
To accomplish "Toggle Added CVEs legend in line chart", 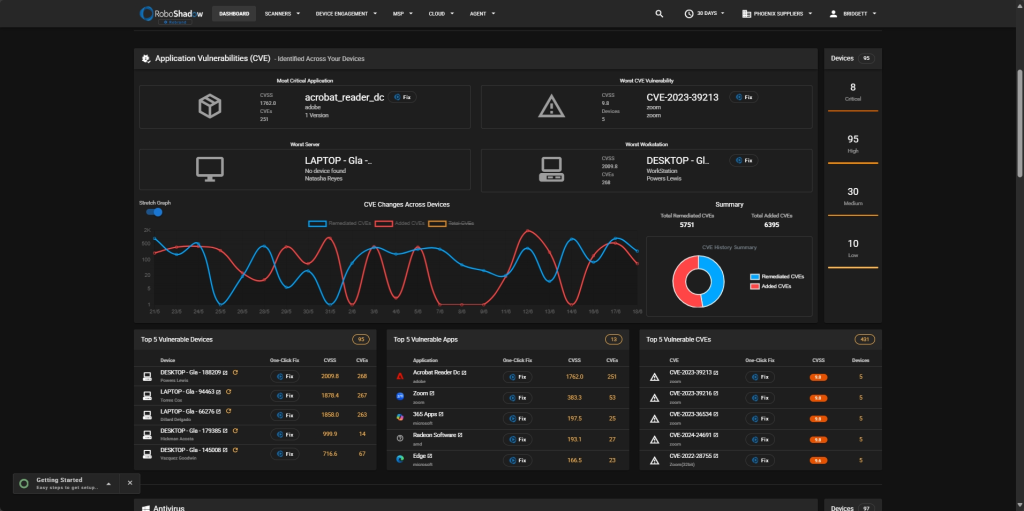I will point(400,223).
